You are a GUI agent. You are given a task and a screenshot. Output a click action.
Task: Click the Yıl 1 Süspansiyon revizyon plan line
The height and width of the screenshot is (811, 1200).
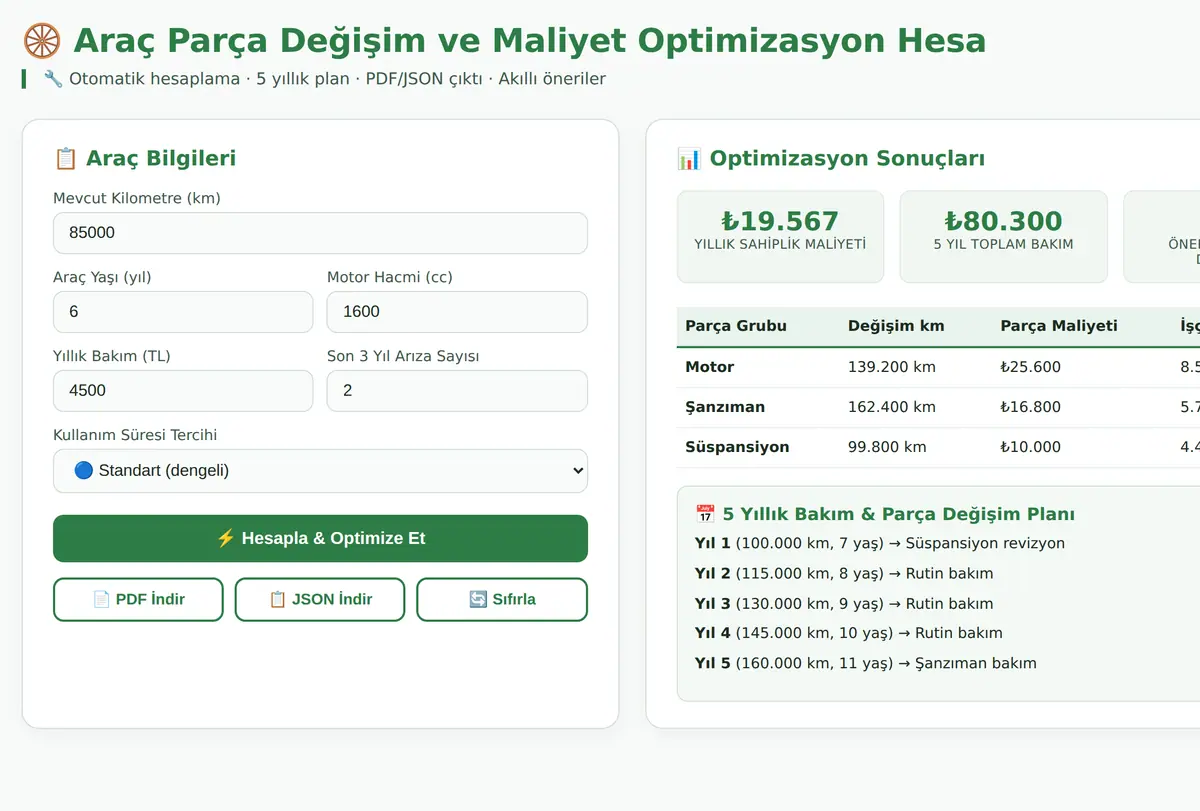880,544
